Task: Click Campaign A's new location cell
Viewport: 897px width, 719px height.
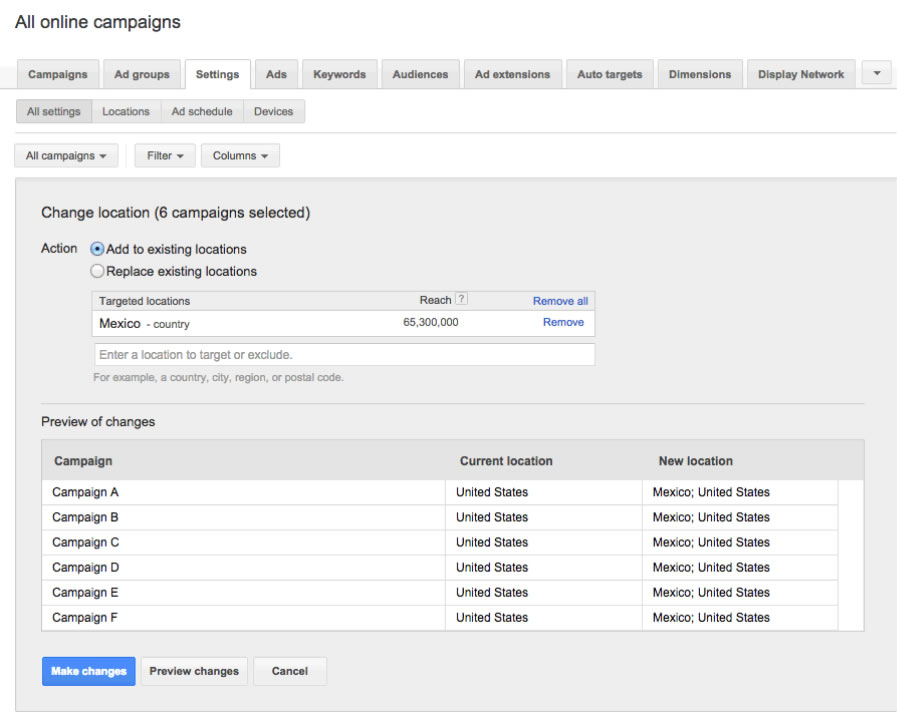Action: pyautogui.click(x=740, y=492)
